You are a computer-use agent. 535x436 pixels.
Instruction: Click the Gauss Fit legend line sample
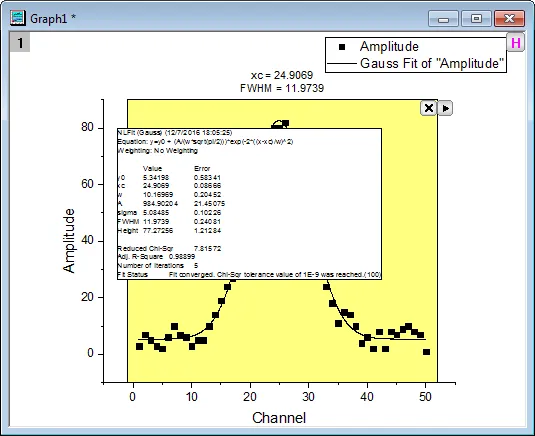pos(342,63)
